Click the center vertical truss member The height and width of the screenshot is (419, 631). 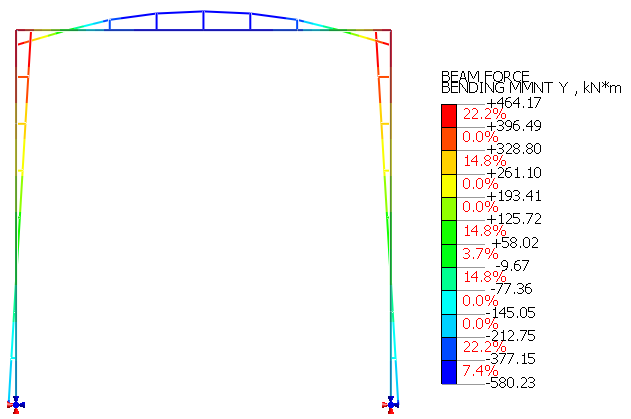[203, 20]
